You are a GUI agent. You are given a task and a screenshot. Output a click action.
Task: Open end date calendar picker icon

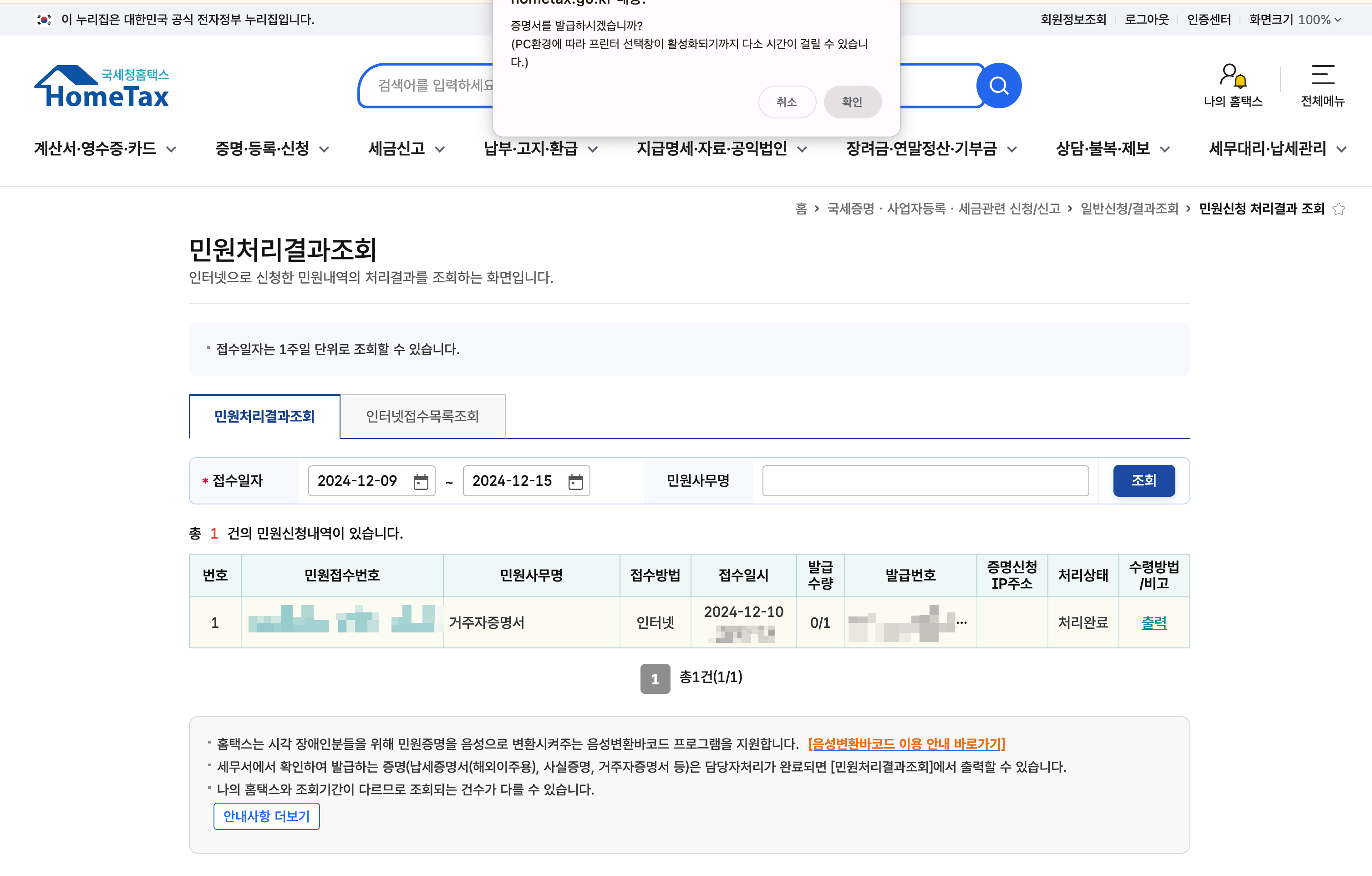pyautogui.click(x=575, y=482)
